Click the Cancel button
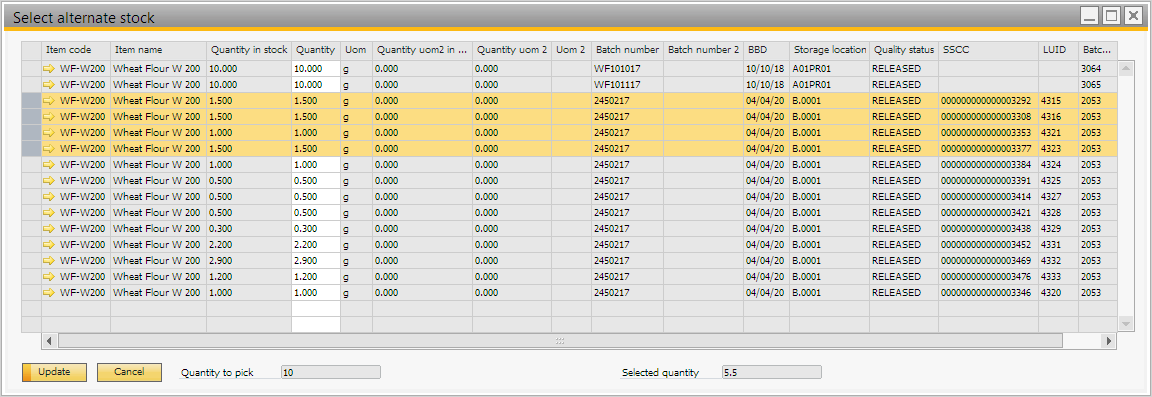1152x397 pixels. tap(129, 372)
